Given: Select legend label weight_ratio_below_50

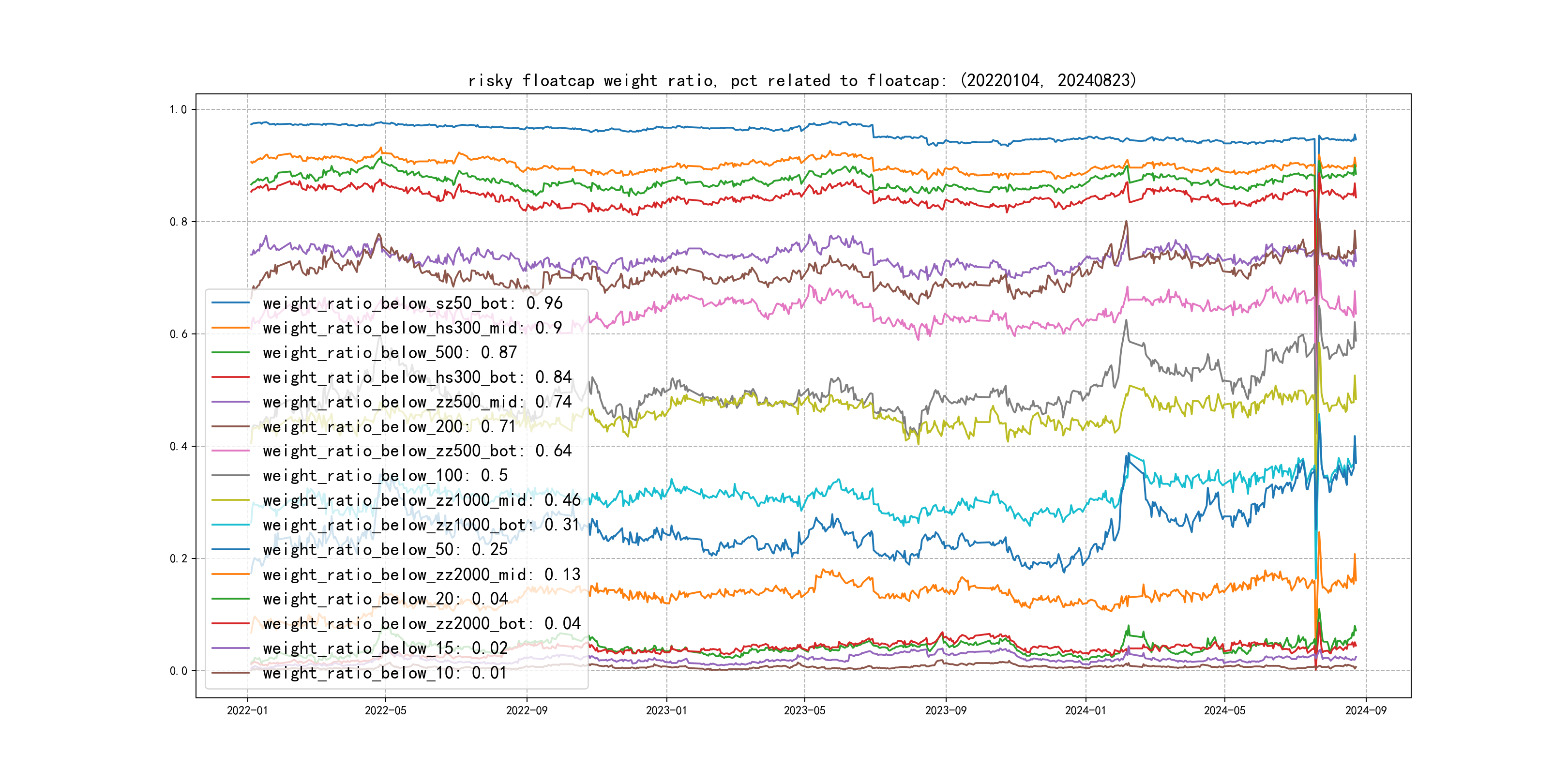Looking at the screenshot, I should [385, 550].
